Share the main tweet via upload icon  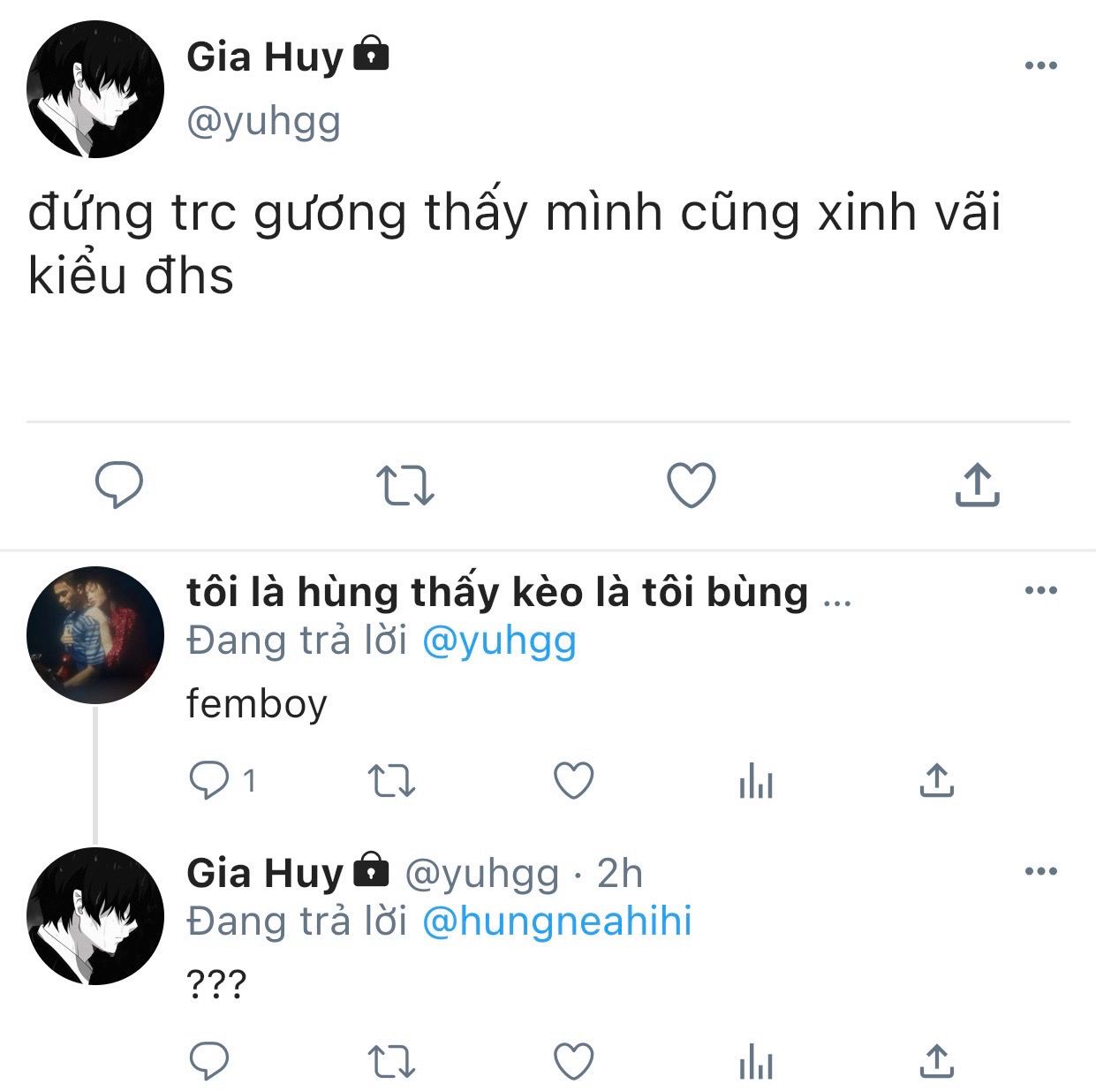tap(977, 483)
